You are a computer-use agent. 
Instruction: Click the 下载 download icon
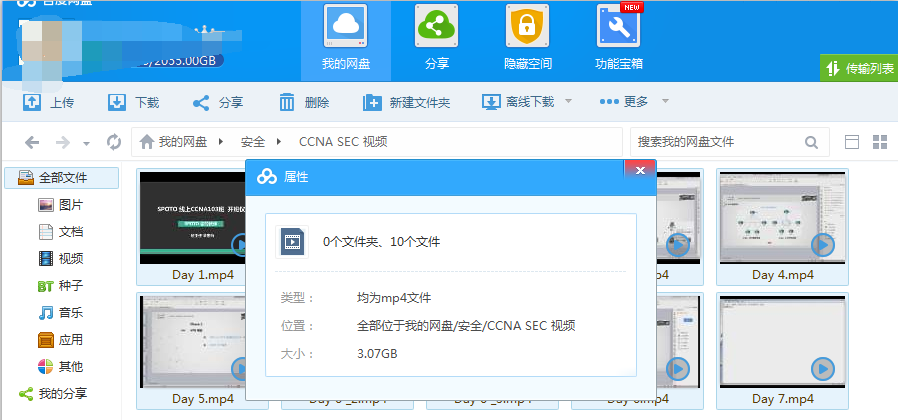pos(117,102)
